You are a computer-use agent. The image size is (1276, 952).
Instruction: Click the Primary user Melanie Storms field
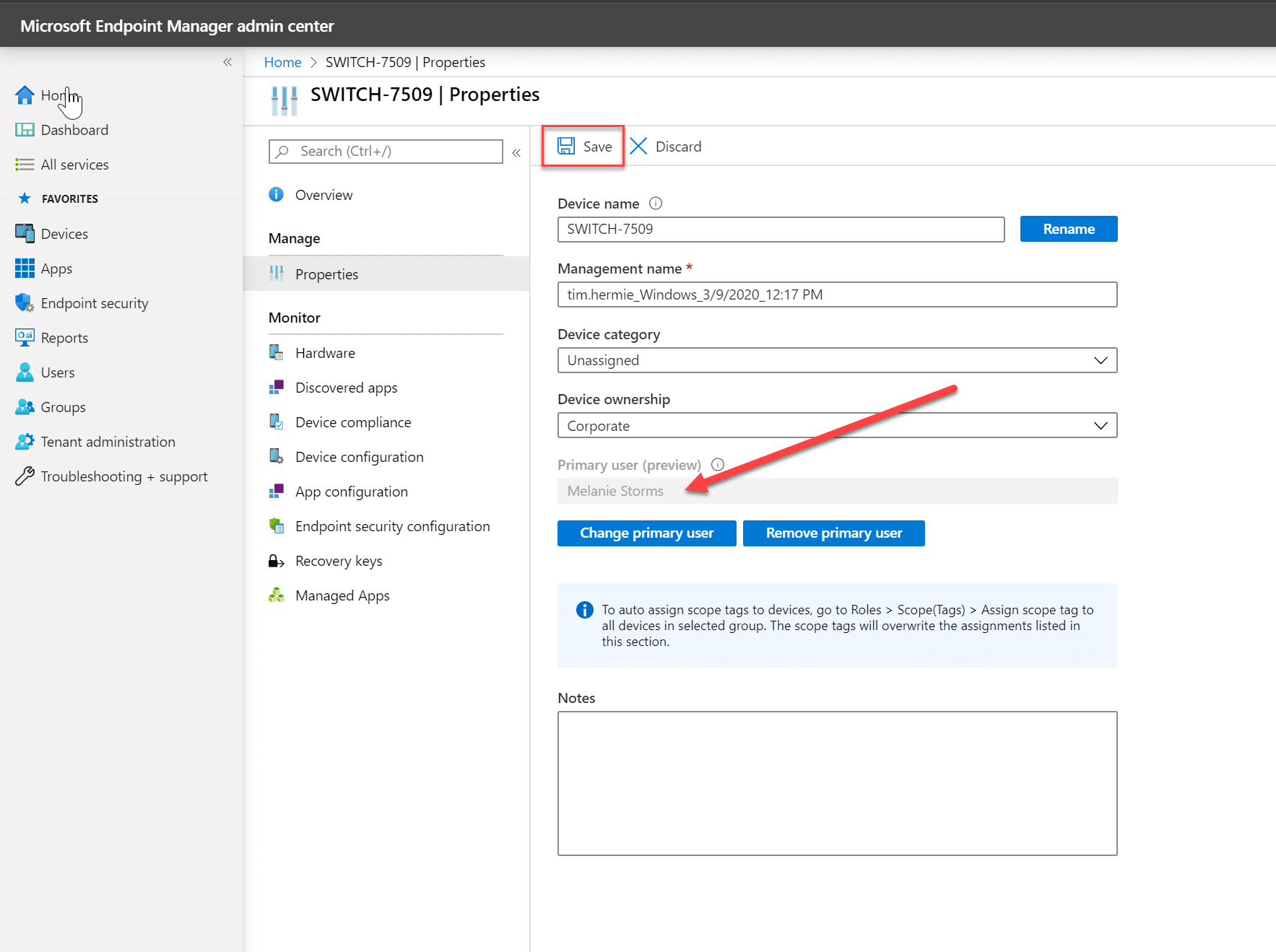click(x=838, y=491)
